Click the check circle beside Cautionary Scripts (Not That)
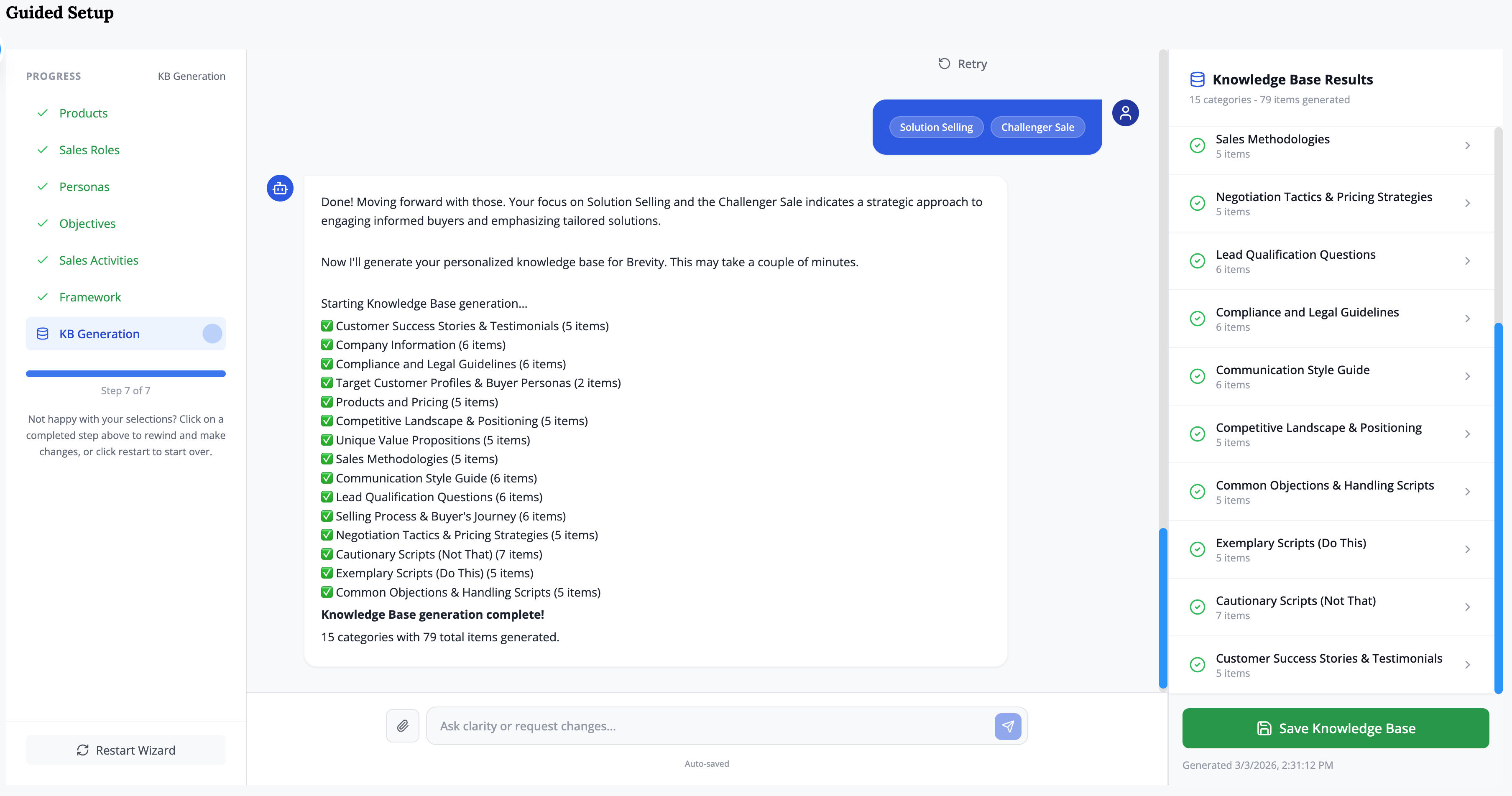Screen dimensions: 1512x796 pos(1198,607)
